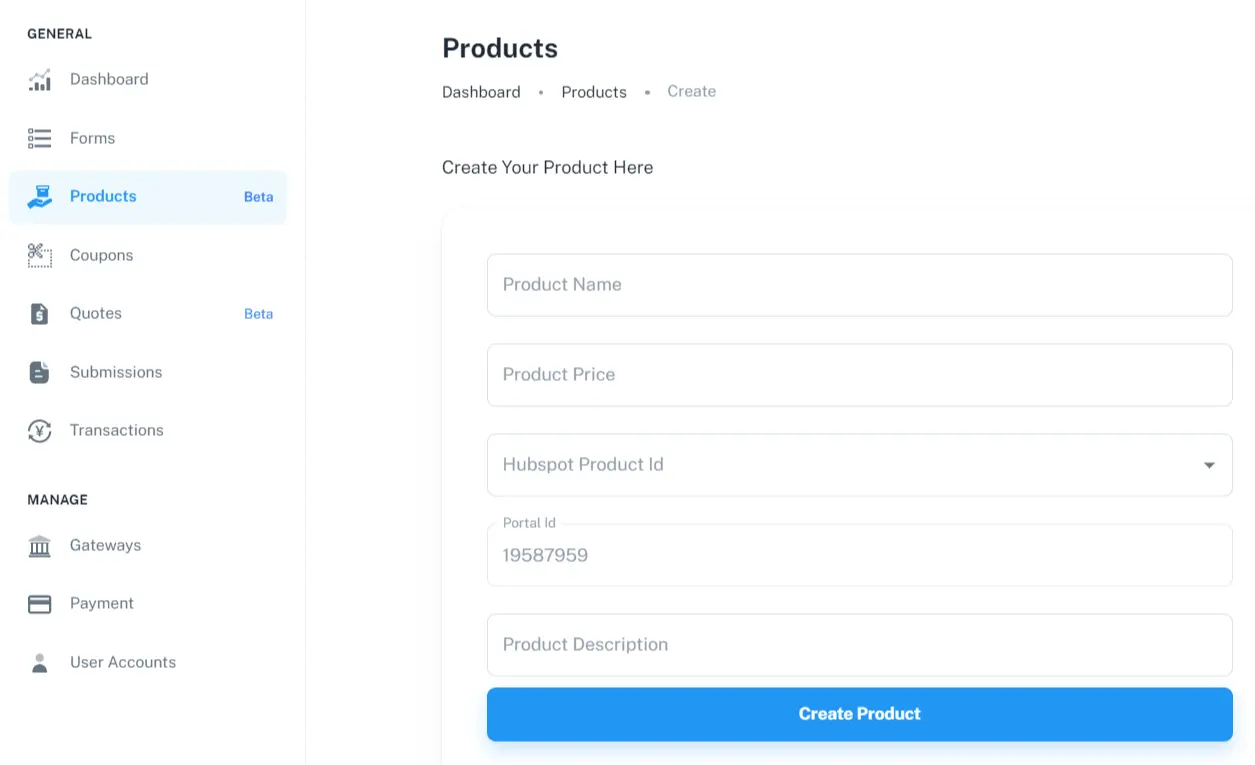Click the Transactions currency icon
The height and width of the screenshot is (765, 1255).
39,431
